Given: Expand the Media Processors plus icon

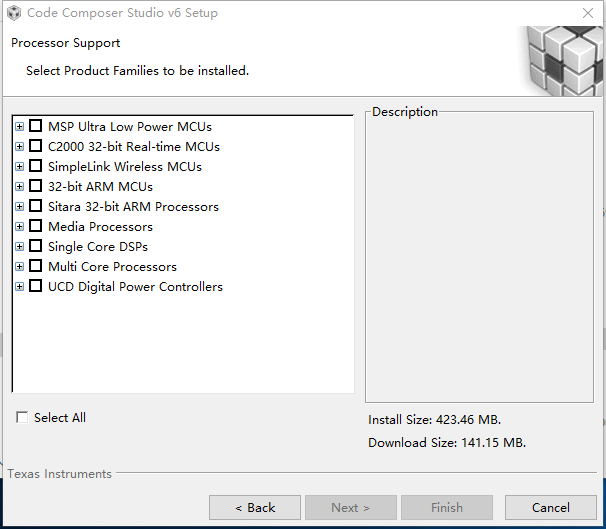Looking at the screenshot, I should click(19, 226).
